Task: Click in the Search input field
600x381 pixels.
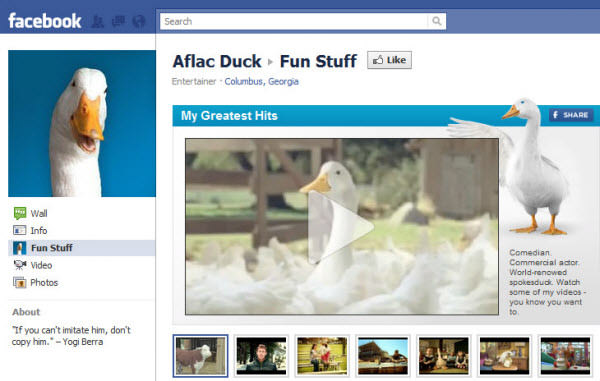Action: 294,21
